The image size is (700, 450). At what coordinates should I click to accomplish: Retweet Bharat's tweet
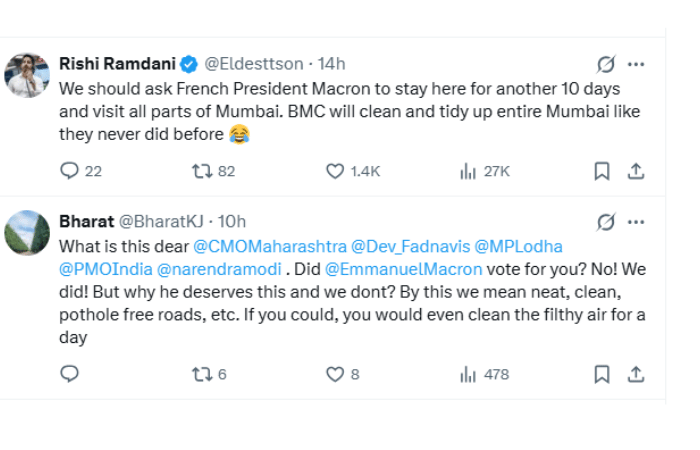click(x=202, y=374)
